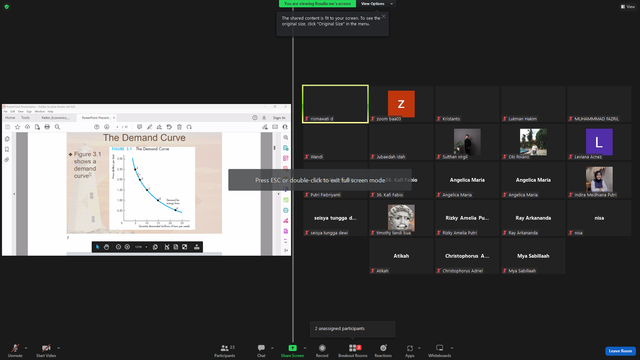
Task: Expand the caret next to Apps
Action: (419, 348)
